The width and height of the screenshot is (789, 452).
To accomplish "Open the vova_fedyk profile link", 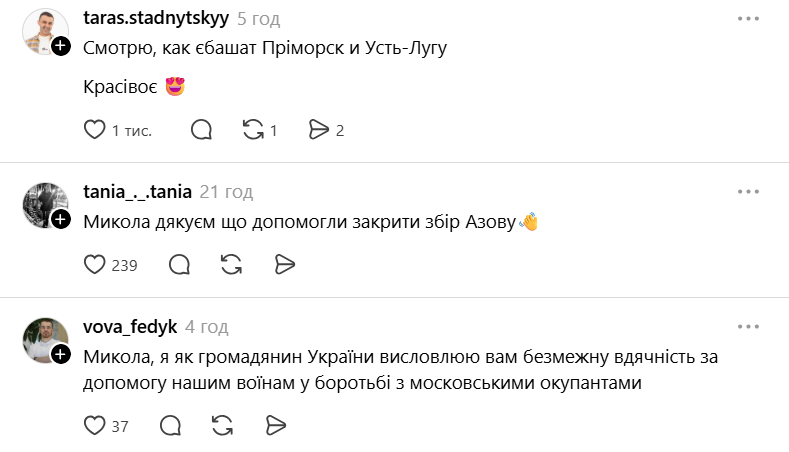I will tap(130, 327).
